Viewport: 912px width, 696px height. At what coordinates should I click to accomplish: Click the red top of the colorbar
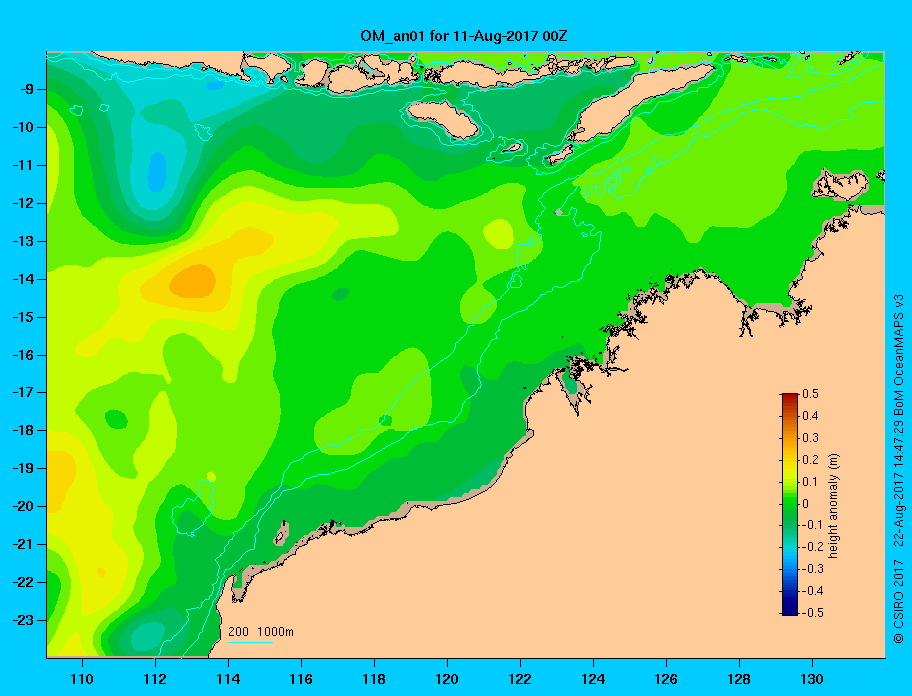(790, 397)
